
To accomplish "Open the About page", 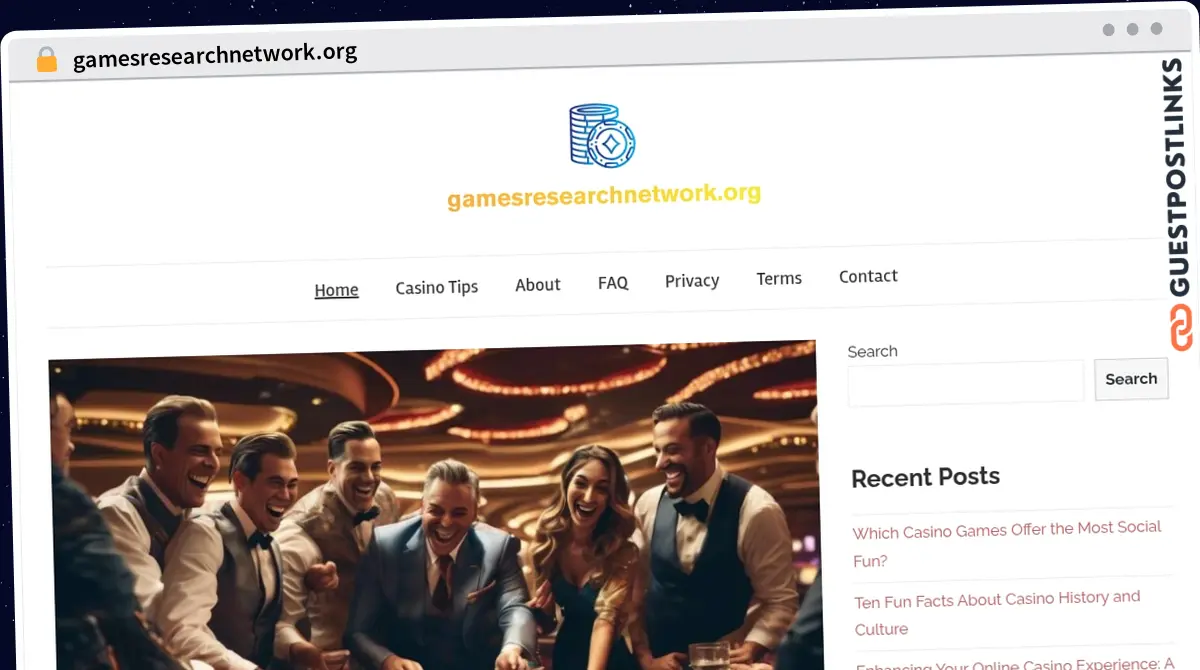I will click(x=538, y=285).
